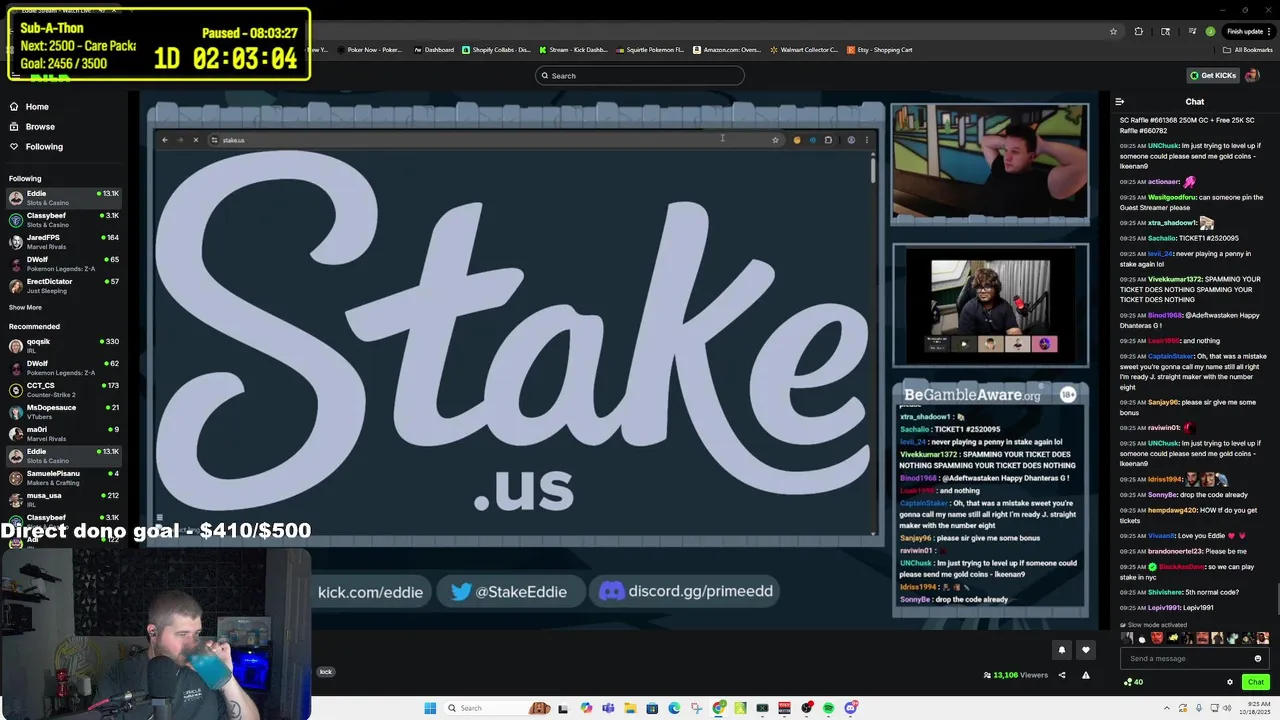Screen dimensions: 1280x720
Task: Click first emote in chat emote row
Action: tap(1127, 638)
